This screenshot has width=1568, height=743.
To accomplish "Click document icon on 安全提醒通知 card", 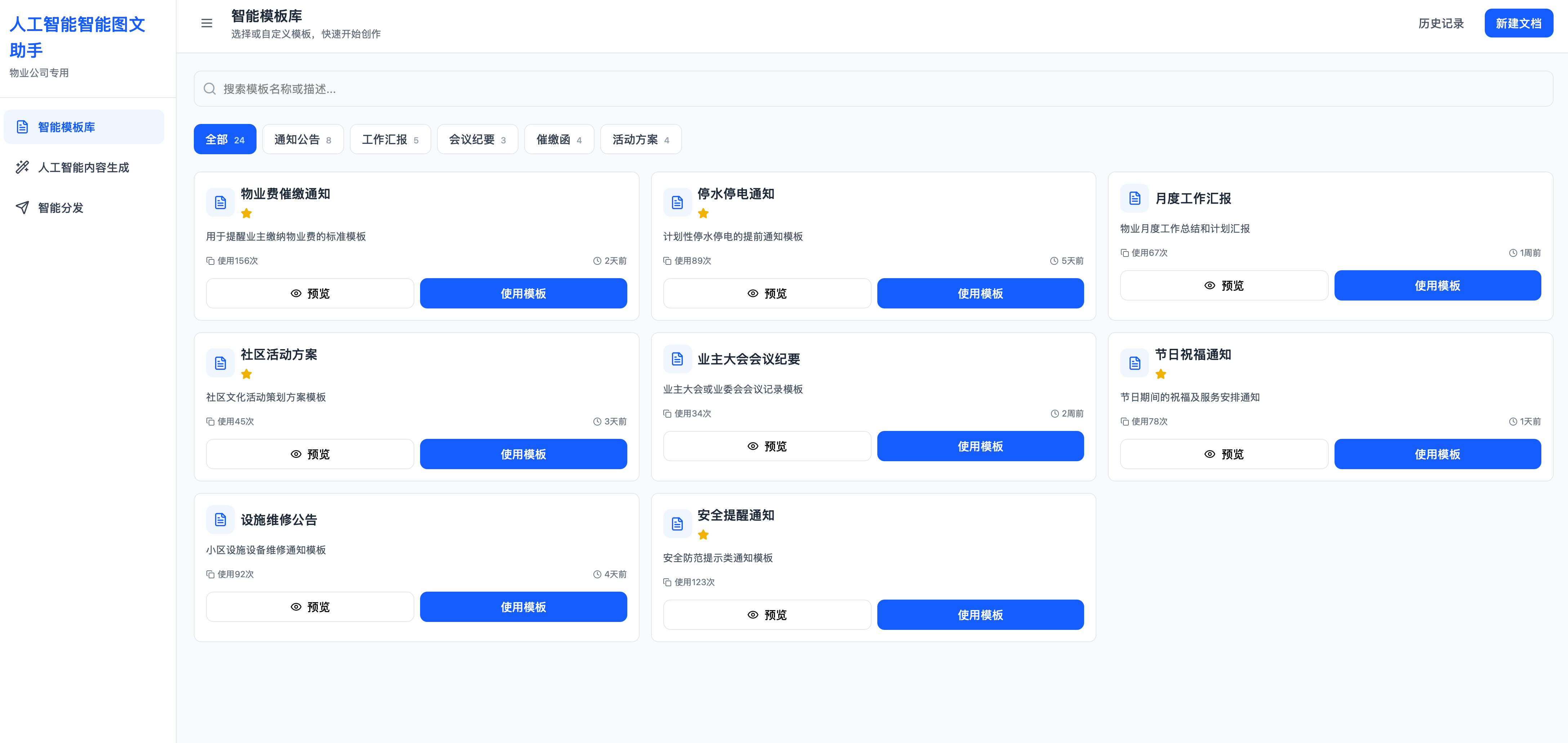I will tap(677, 523).
